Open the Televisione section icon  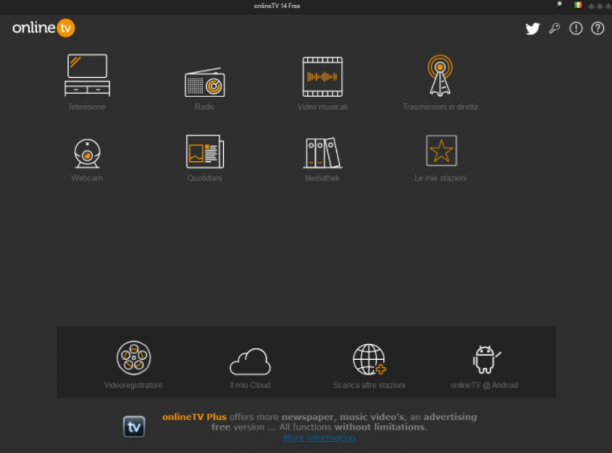(87, 75)
